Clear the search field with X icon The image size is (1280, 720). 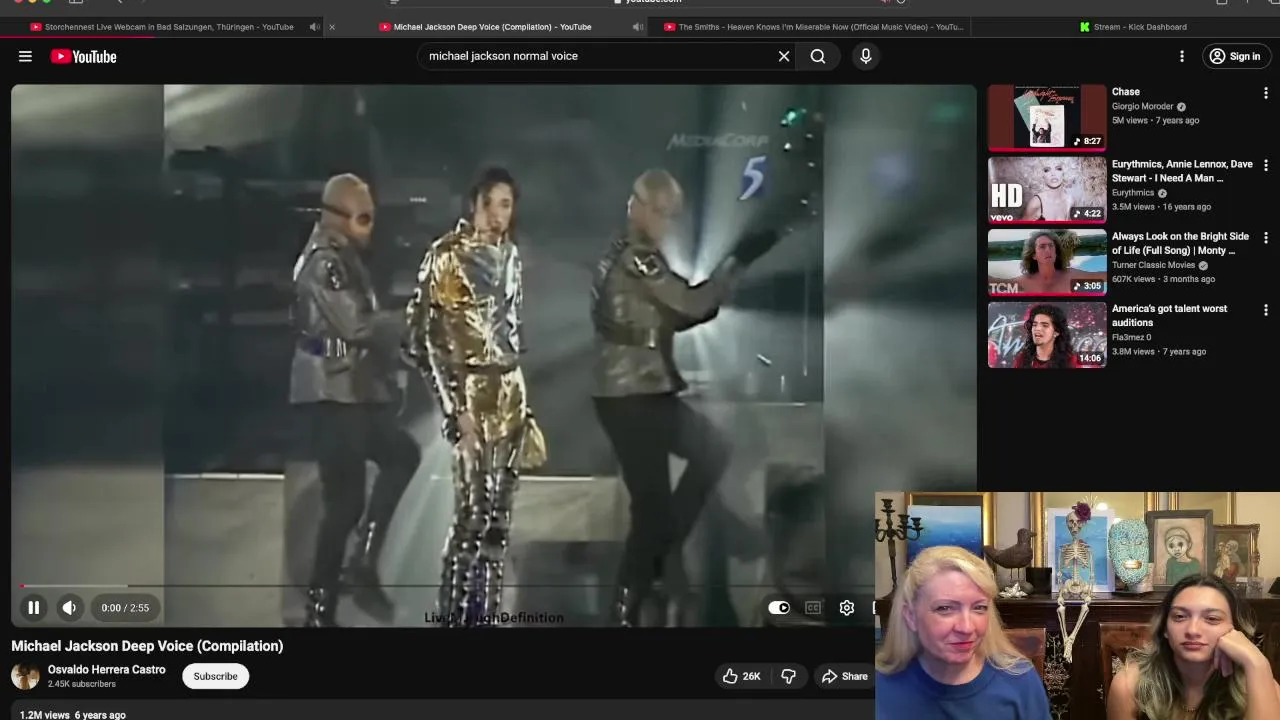pos(784,56)
